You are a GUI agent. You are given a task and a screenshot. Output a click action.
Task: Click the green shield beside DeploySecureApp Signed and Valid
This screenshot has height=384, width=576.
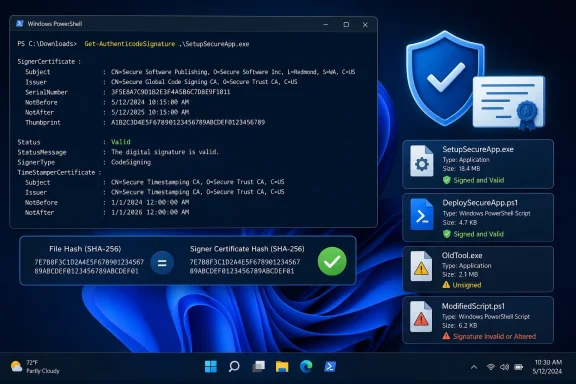pyautogui.click(x=447, y=234)
